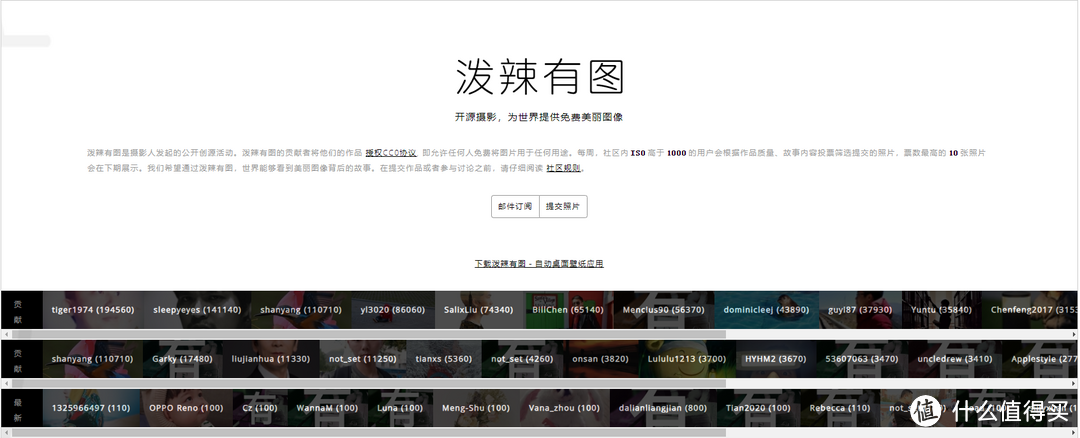Select contributor HYHM2 (3670)
The width and height of the screenshot is (1080, 438).
coord(776,359)
